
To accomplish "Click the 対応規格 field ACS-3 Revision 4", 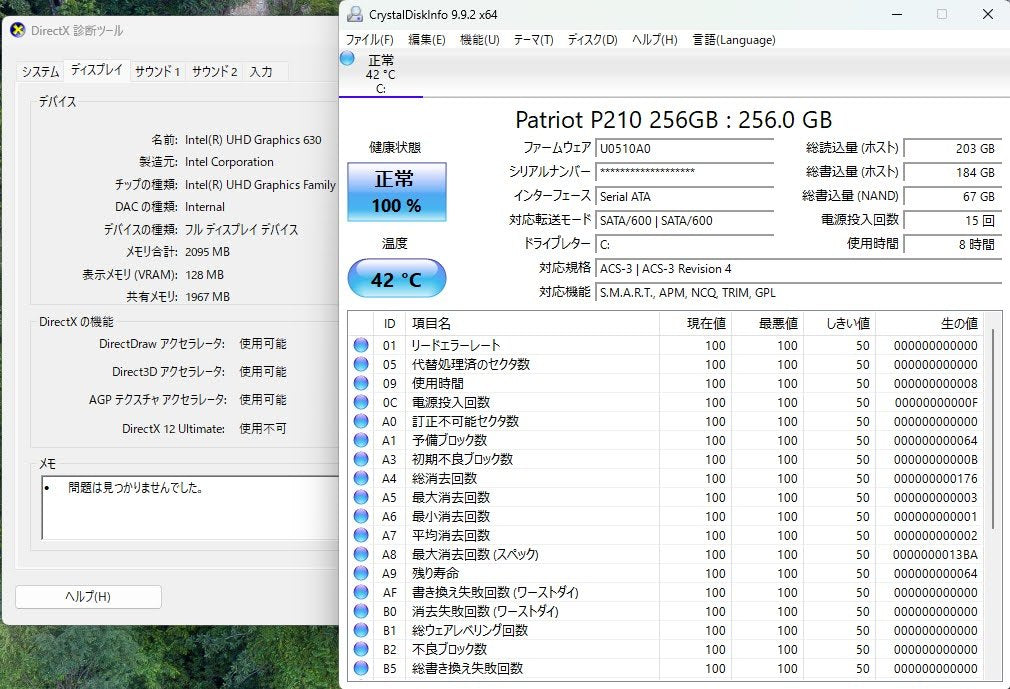I will [799, 269].
